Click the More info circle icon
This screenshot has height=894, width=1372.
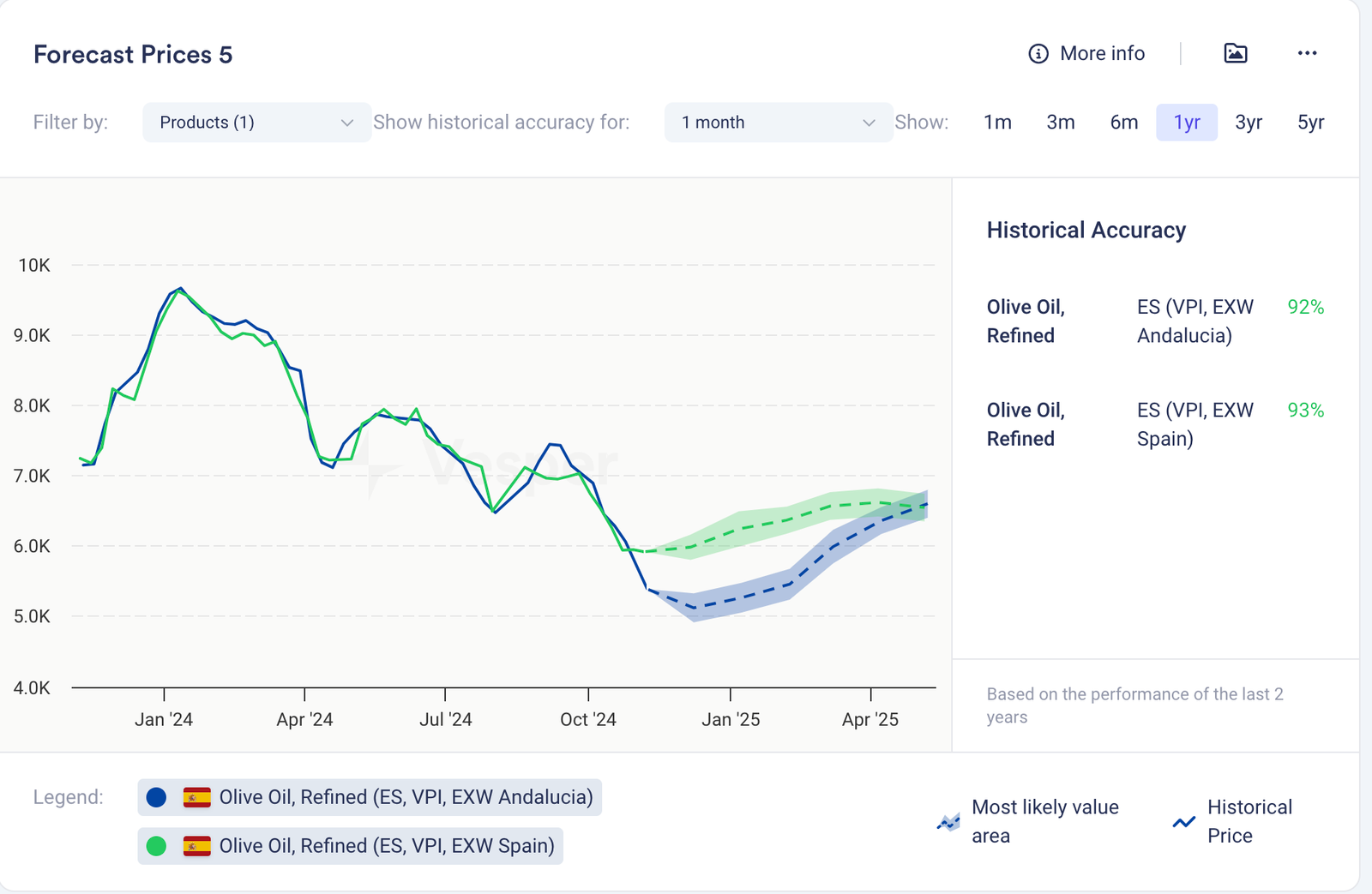[x=1038, y=54]
